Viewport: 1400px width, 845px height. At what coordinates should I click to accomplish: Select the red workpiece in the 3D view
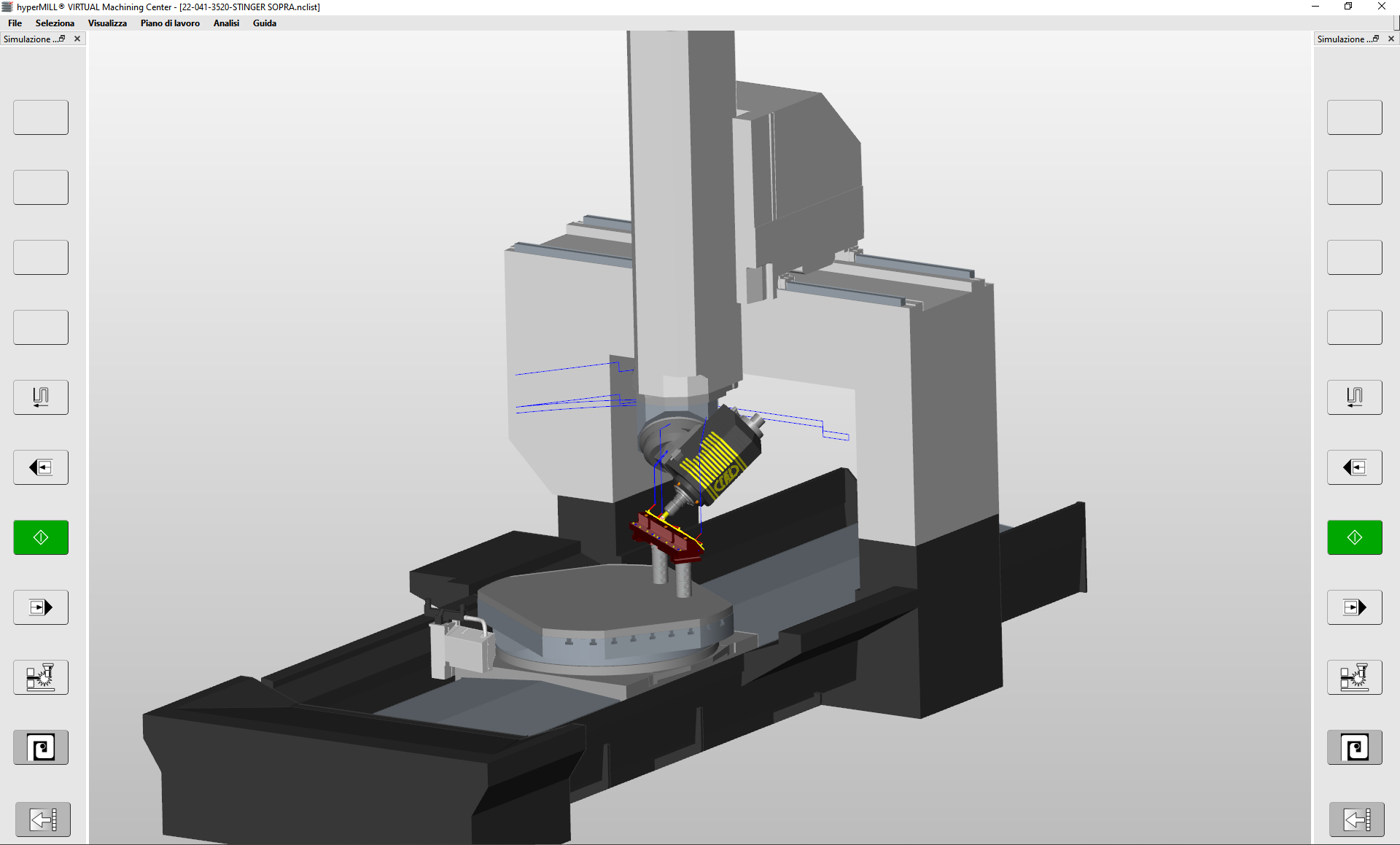667,538
